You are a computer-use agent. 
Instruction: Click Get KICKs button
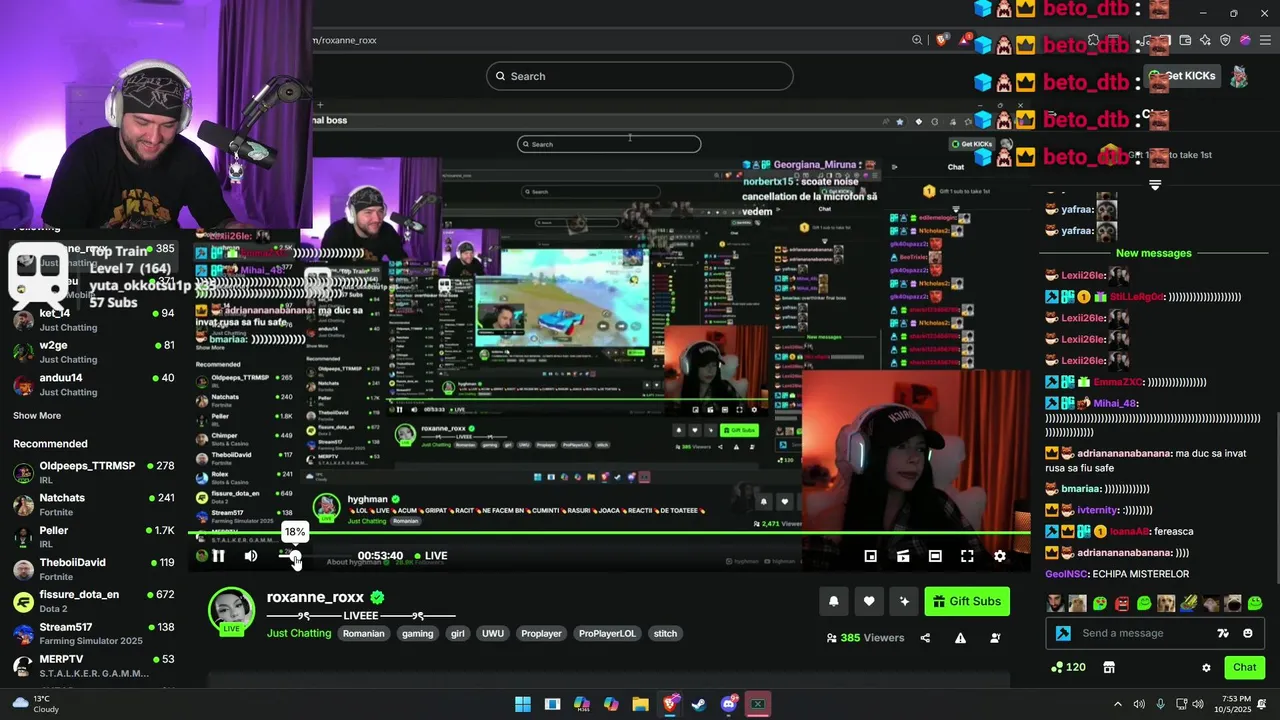[x=1184, y=76]
